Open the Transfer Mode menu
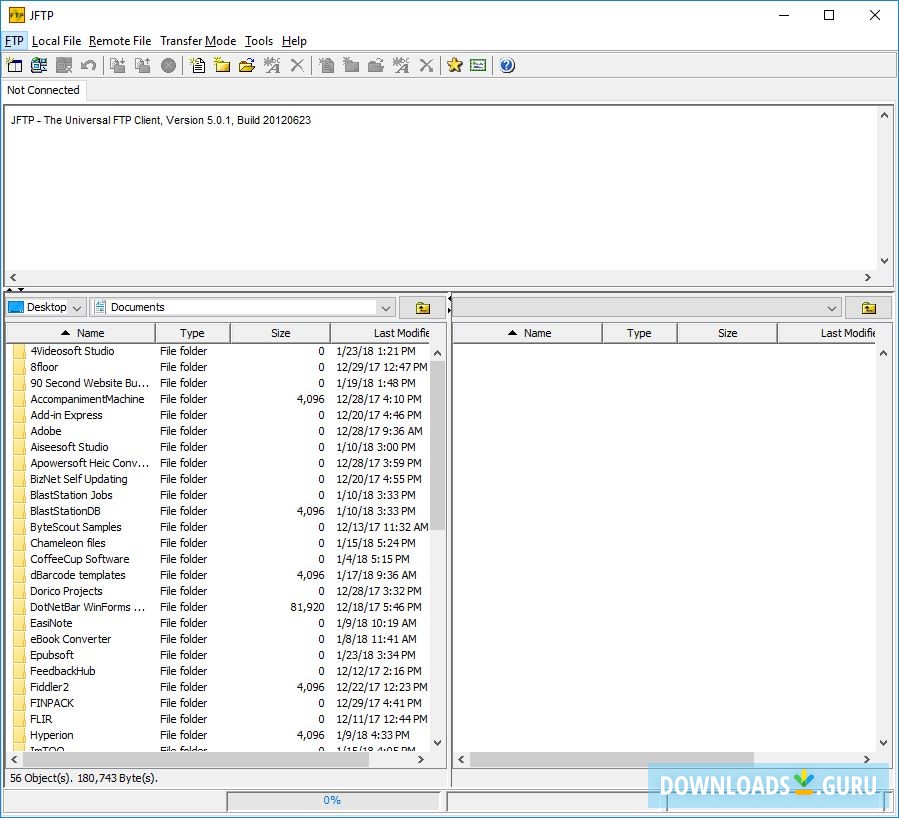This screenshot has height=818, width=899. 198,41
